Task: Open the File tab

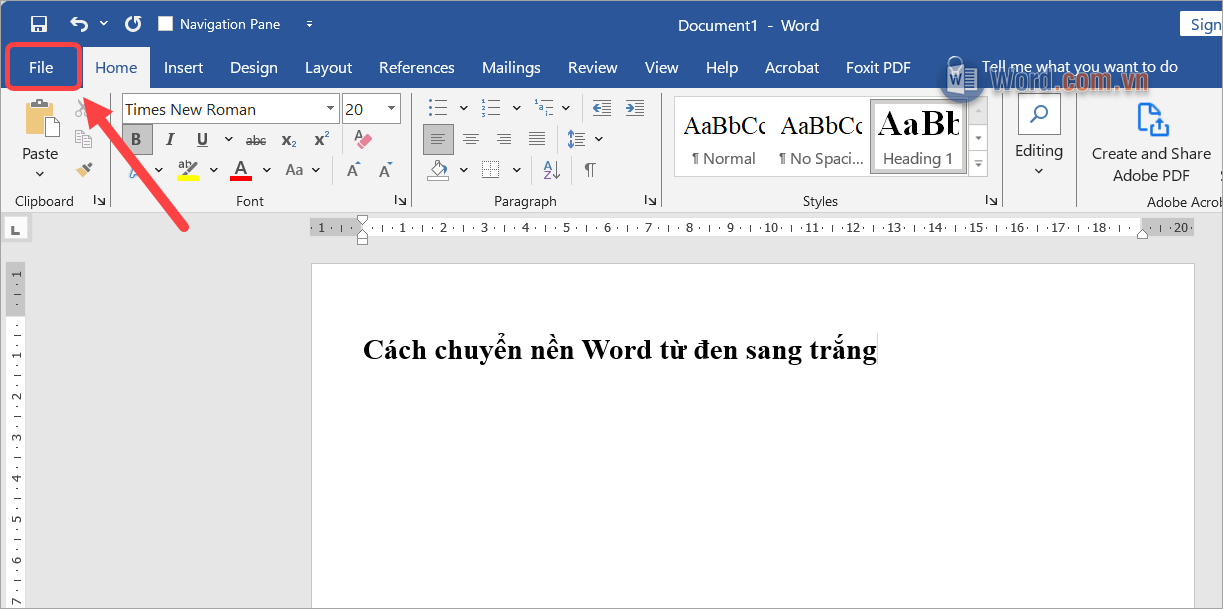Action: point(41,68)
